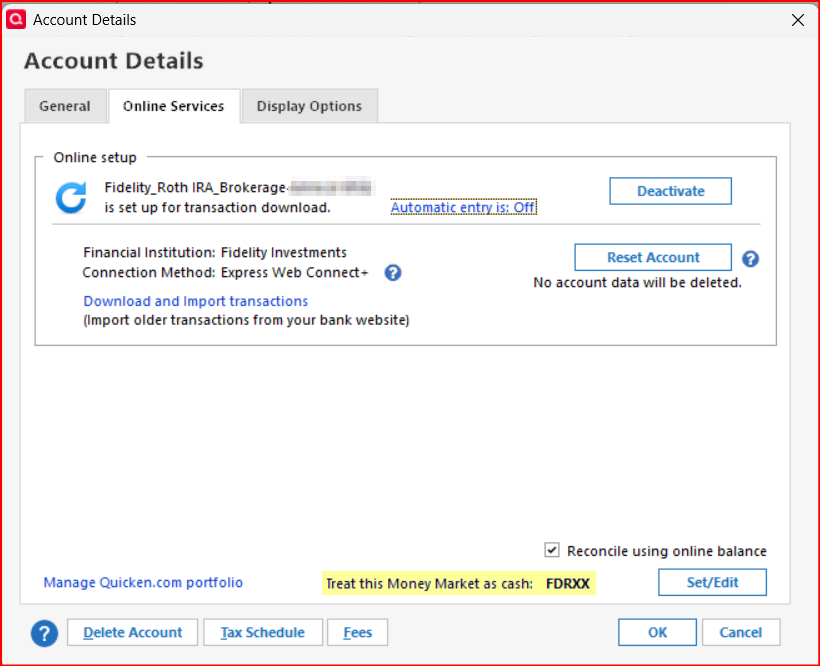820x666 pixels.
Task: Open help icon beside Reset Account
Action: tap(750, 259)
